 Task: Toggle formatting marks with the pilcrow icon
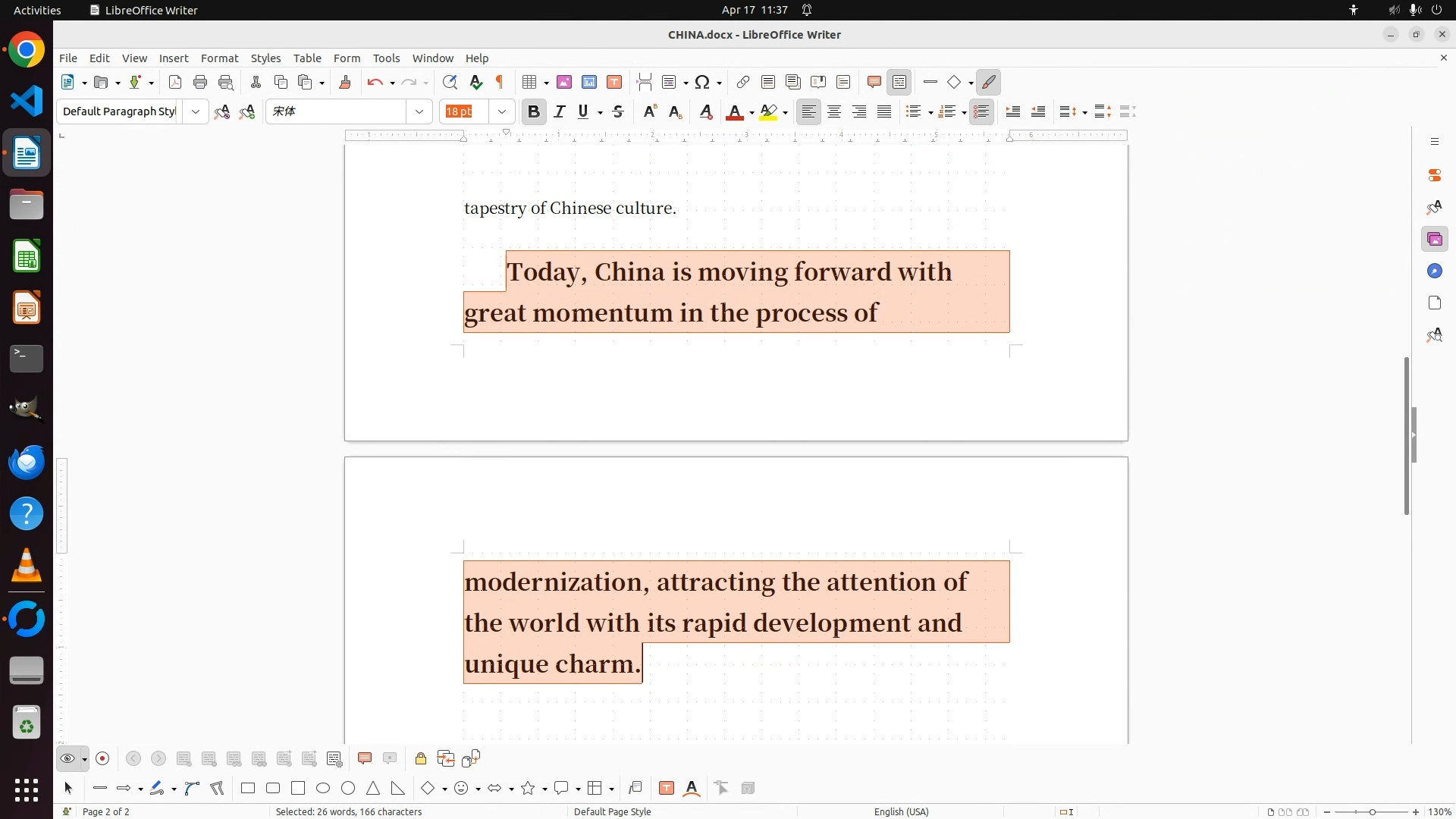click(x=500, y=83)
